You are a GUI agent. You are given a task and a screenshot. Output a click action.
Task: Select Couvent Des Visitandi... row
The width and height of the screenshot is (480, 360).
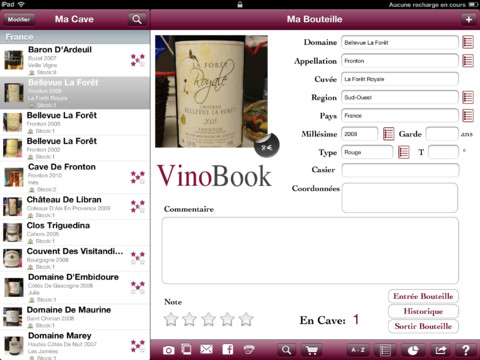coord(75,258)
